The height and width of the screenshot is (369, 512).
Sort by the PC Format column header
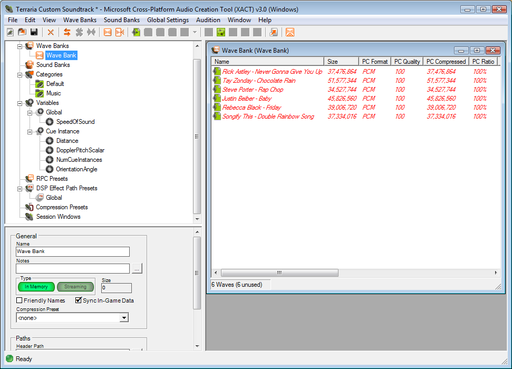[x=375, y=61]
